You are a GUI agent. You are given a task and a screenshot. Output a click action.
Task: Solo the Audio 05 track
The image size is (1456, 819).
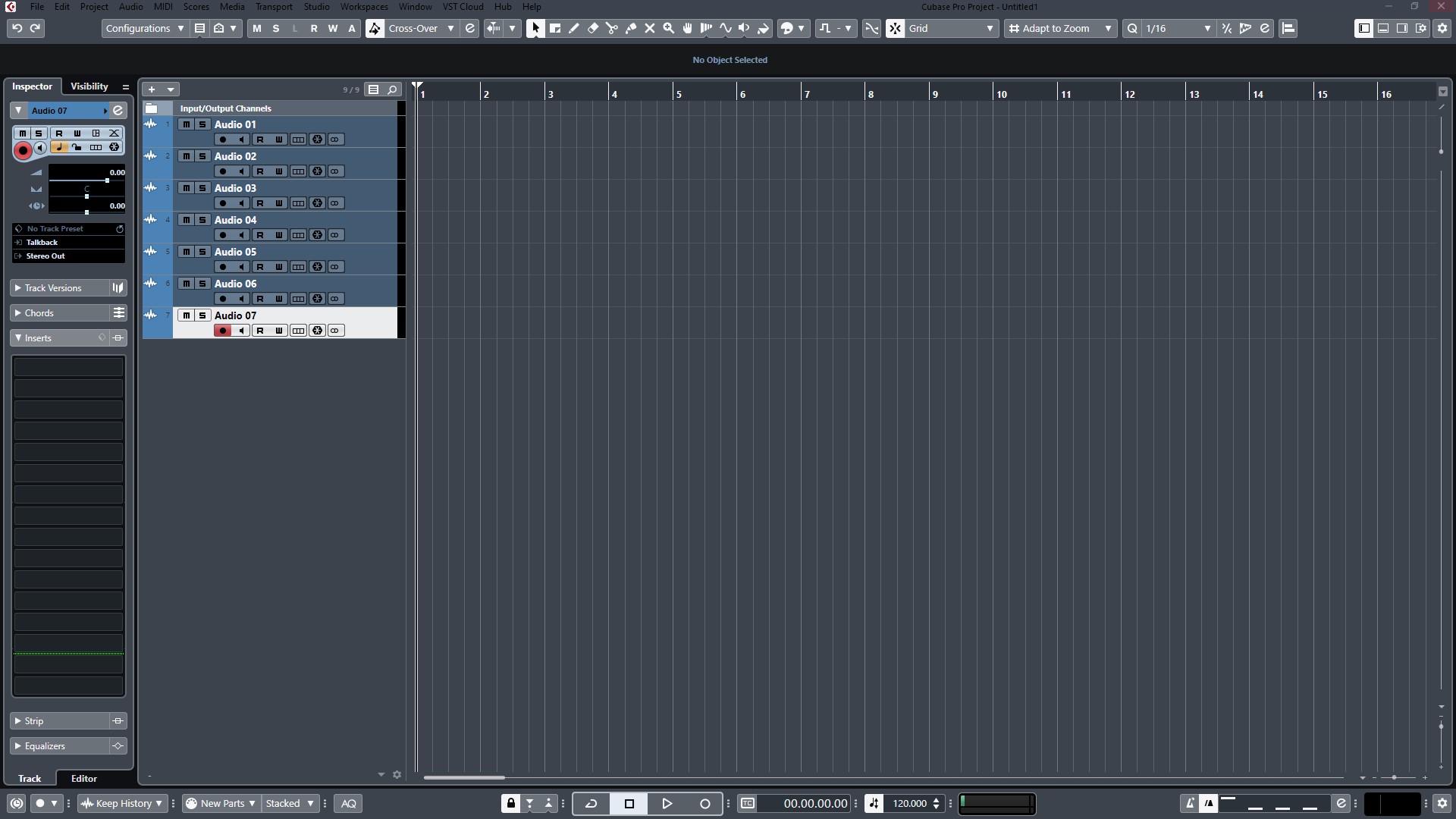pos(202,252)
